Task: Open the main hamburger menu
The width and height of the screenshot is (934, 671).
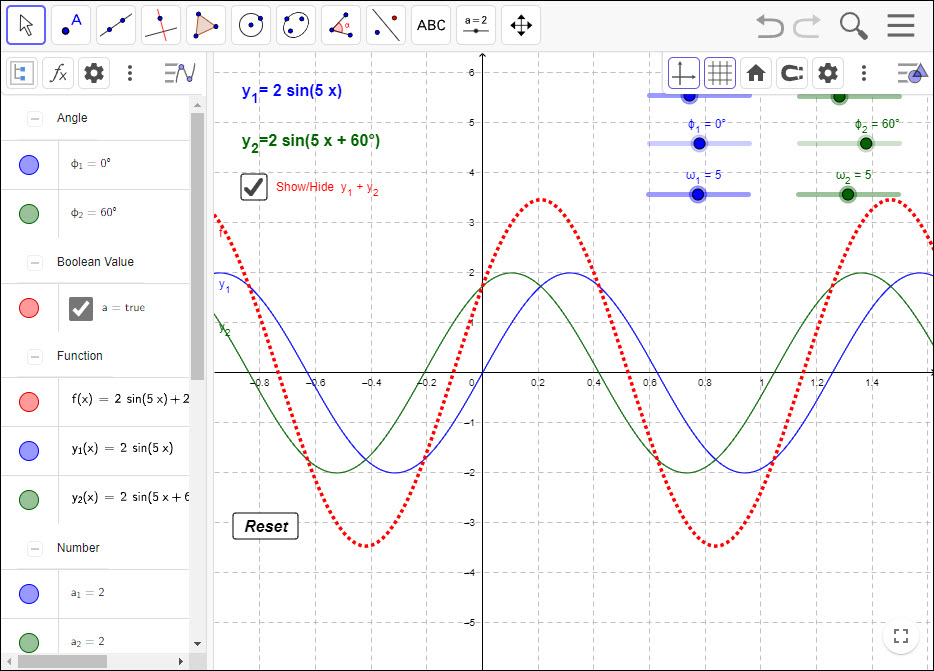Action: click(899, 25)
